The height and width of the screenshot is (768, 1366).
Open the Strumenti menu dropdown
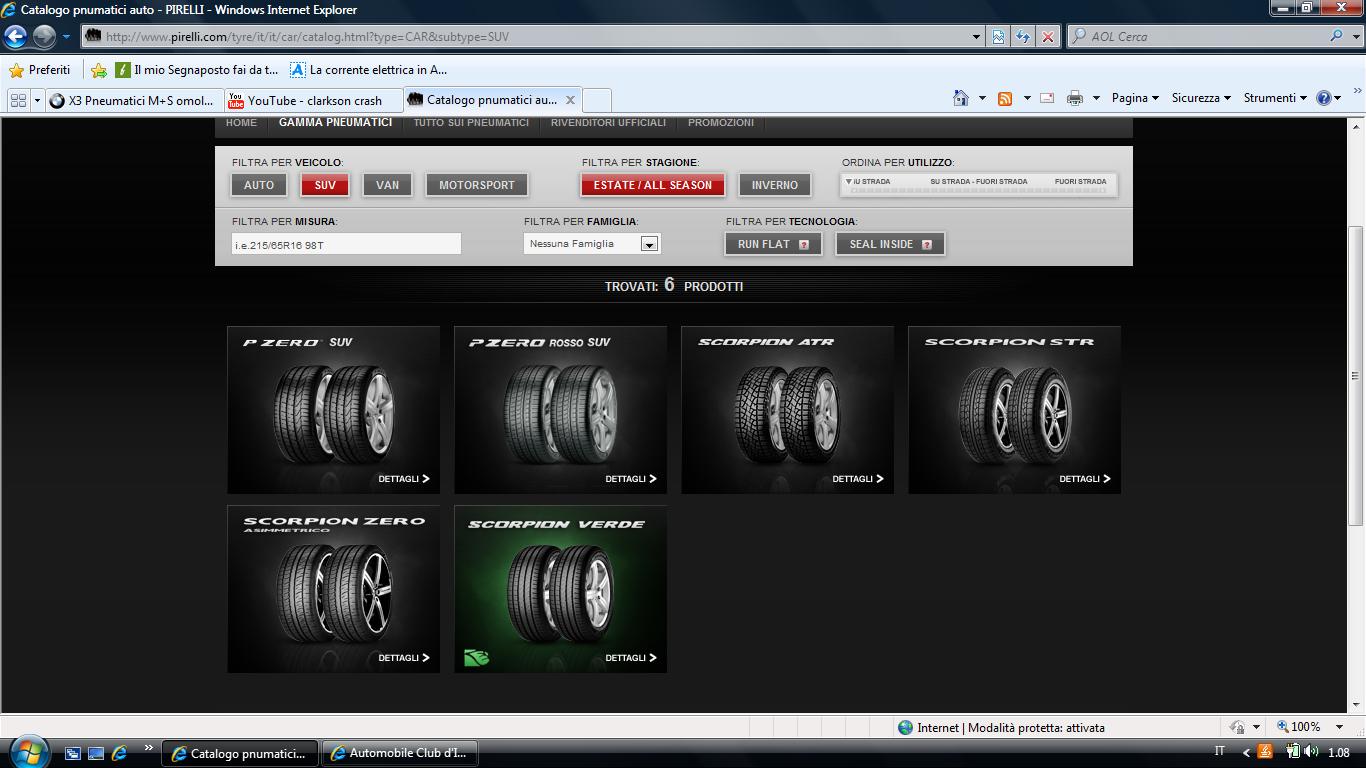click(x=1274, y=98)
